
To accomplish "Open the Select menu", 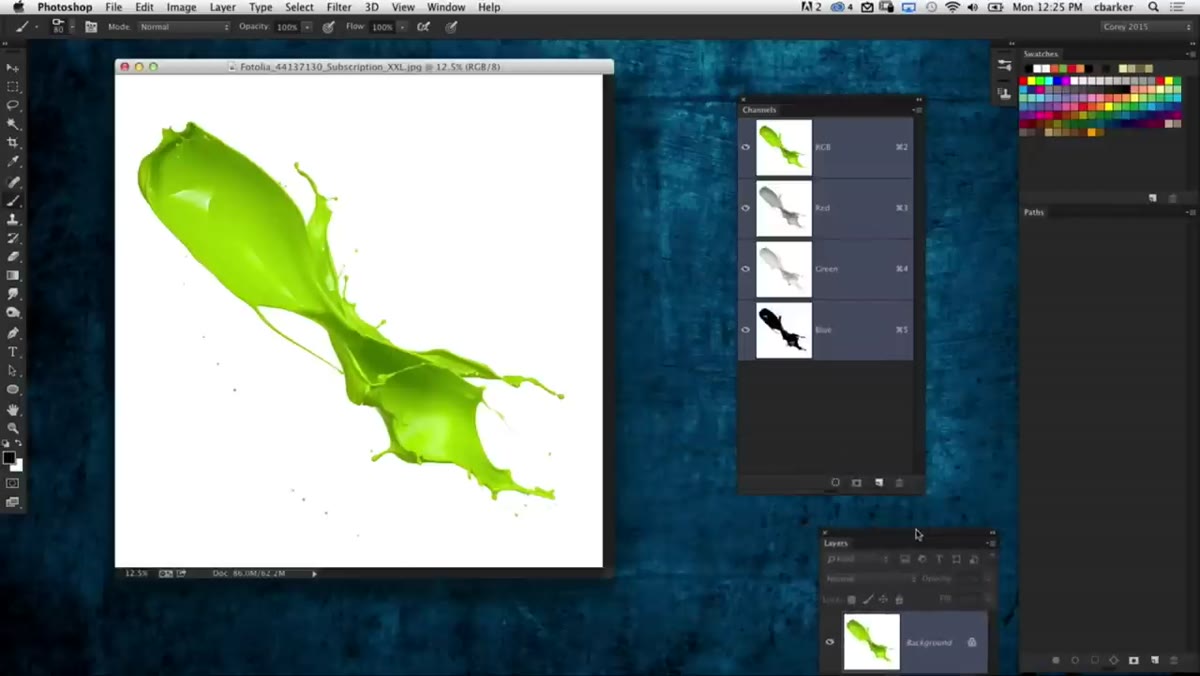I will 299,7.
